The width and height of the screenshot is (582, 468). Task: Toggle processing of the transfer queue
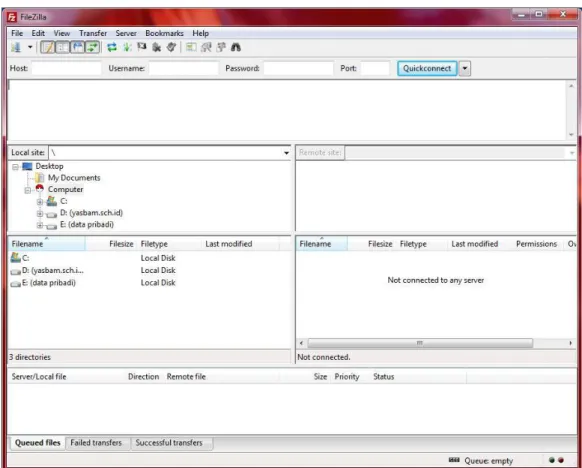(127, 47)
